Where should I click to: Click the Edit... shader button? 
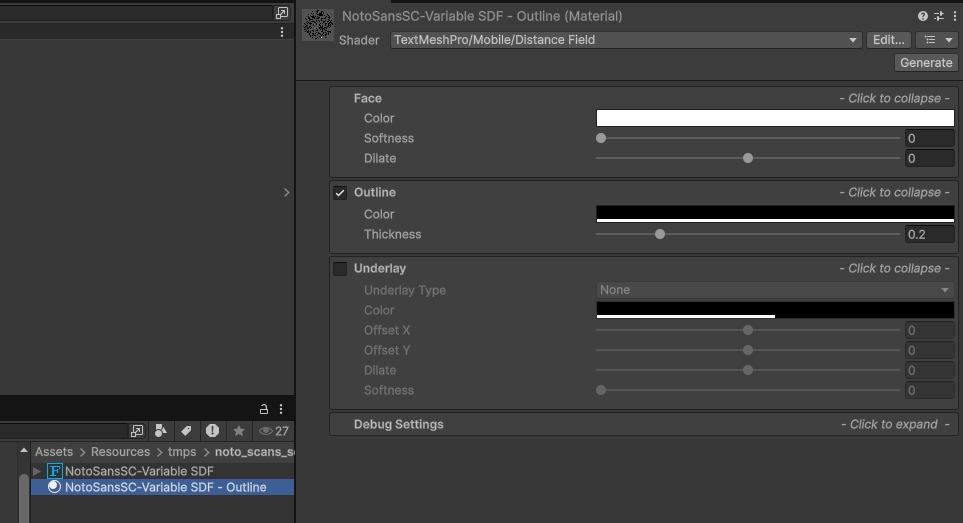888,40
